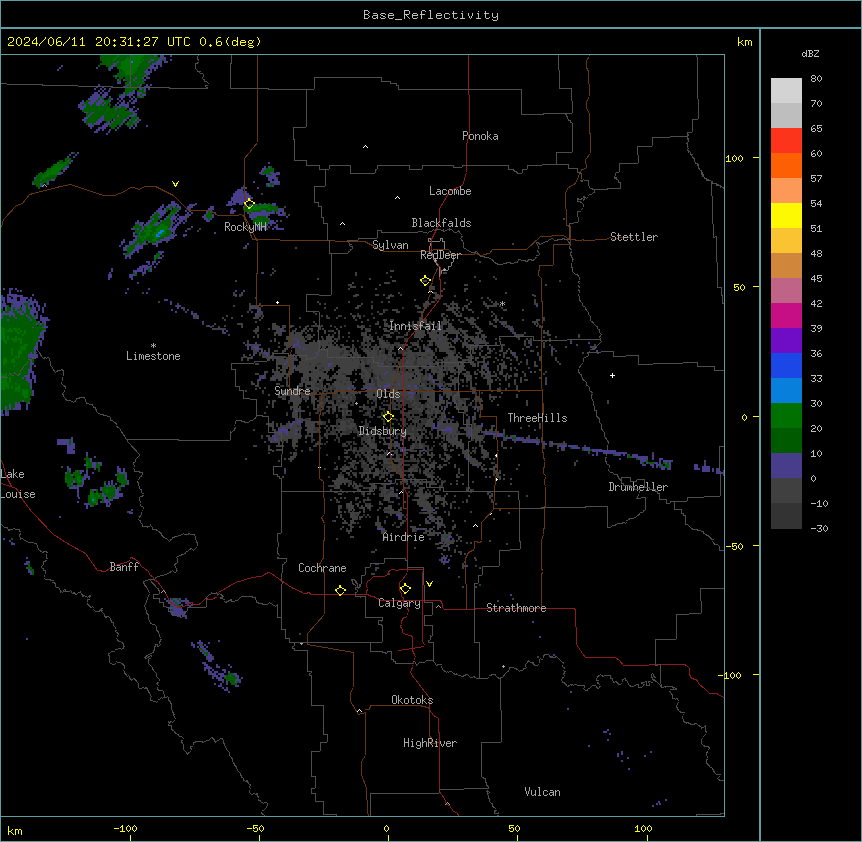The width and height of the screenshot is (862, 842).
Task: Click the Vulcan city label
Action: pos(543,792)
